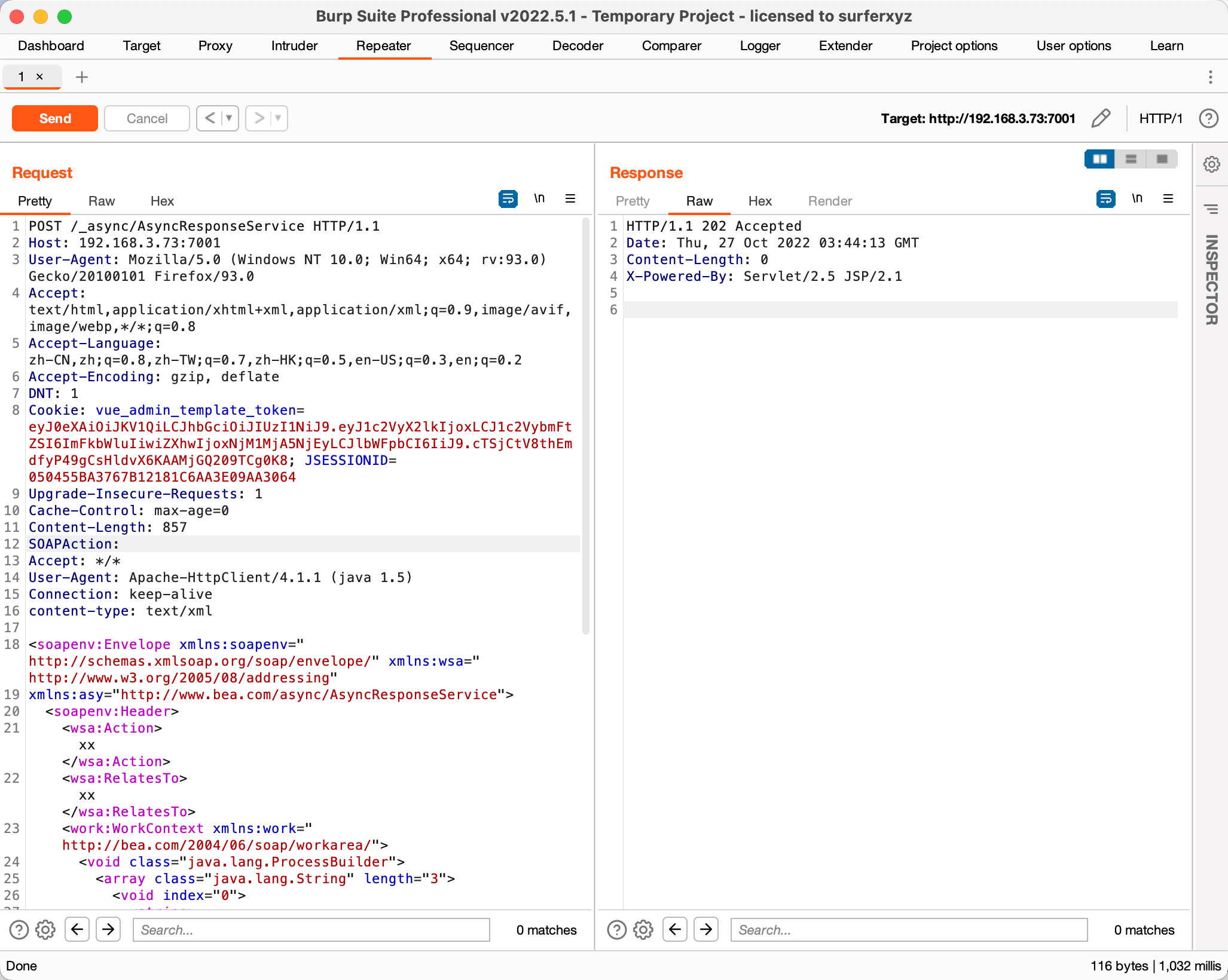Open Request search settings gear
The image size is (1228, 980).
(x=45, y=930)
